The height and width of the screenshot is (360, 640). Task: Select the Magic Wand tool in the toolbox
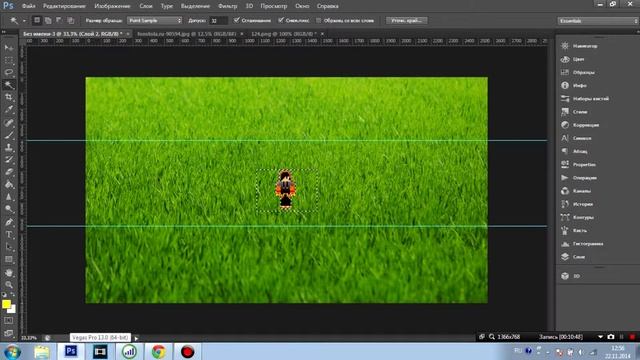coord(9,85)
